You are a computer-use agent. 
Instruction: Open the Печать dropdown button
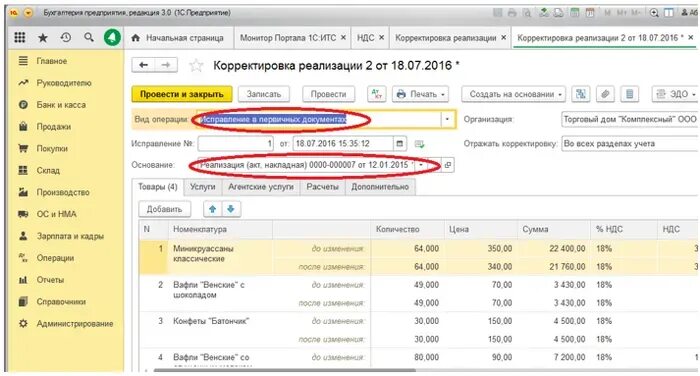tap(421, 94)
